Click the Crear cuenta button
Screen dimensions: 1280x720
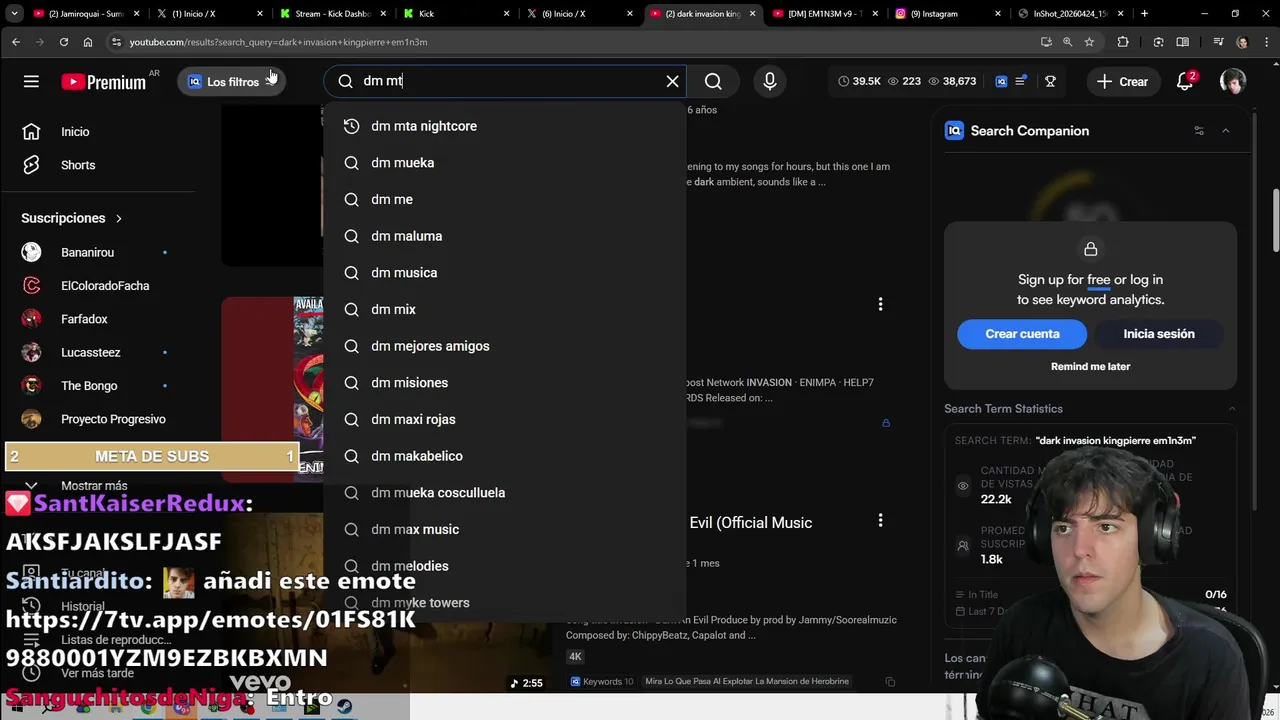[1022, 334]
